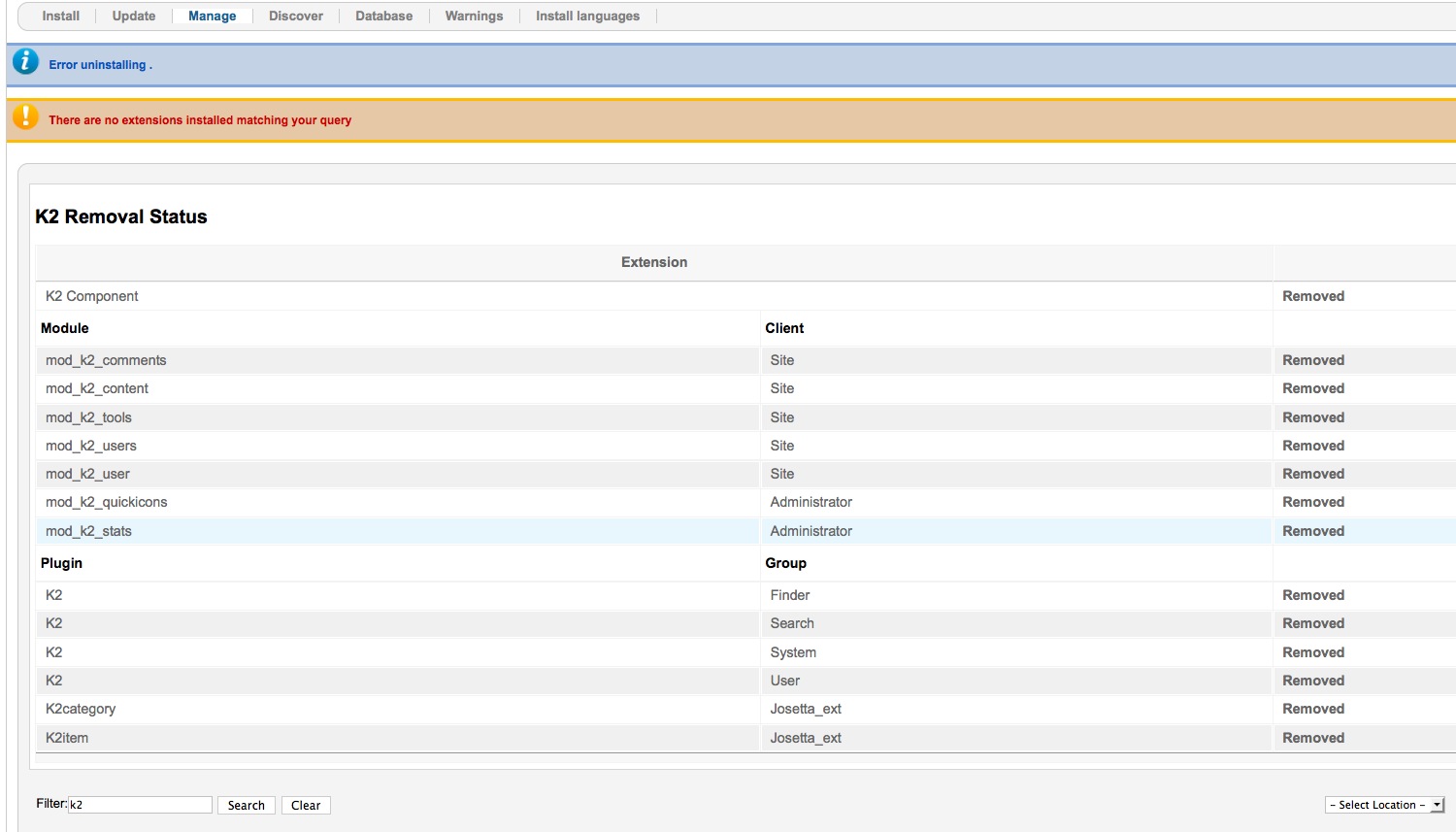The height and width of the screenshot is (832, 1456).
Task: Click the mod_k2_users module name
Action: point(91,446)
